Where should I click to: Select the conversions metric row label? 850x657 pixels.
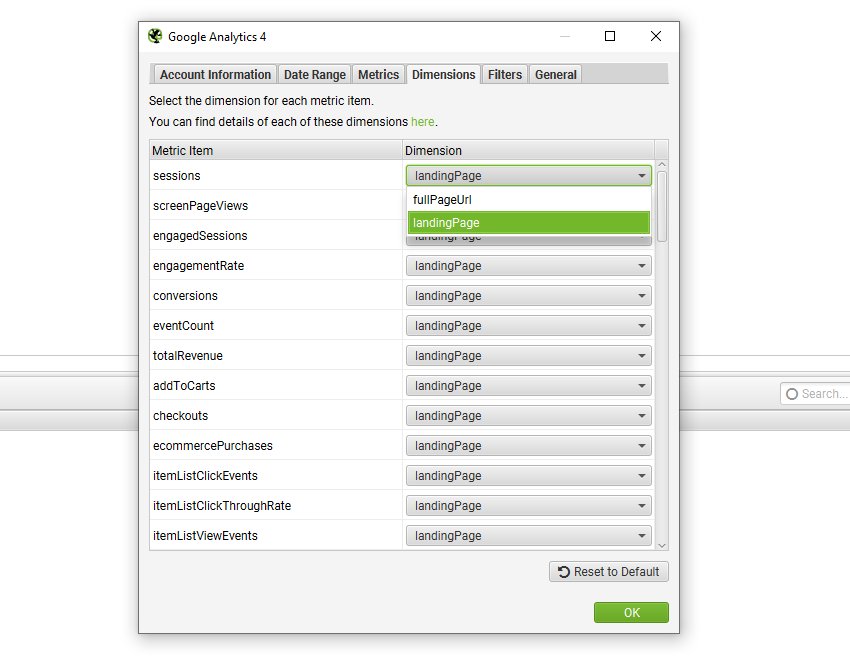point(185,296)
